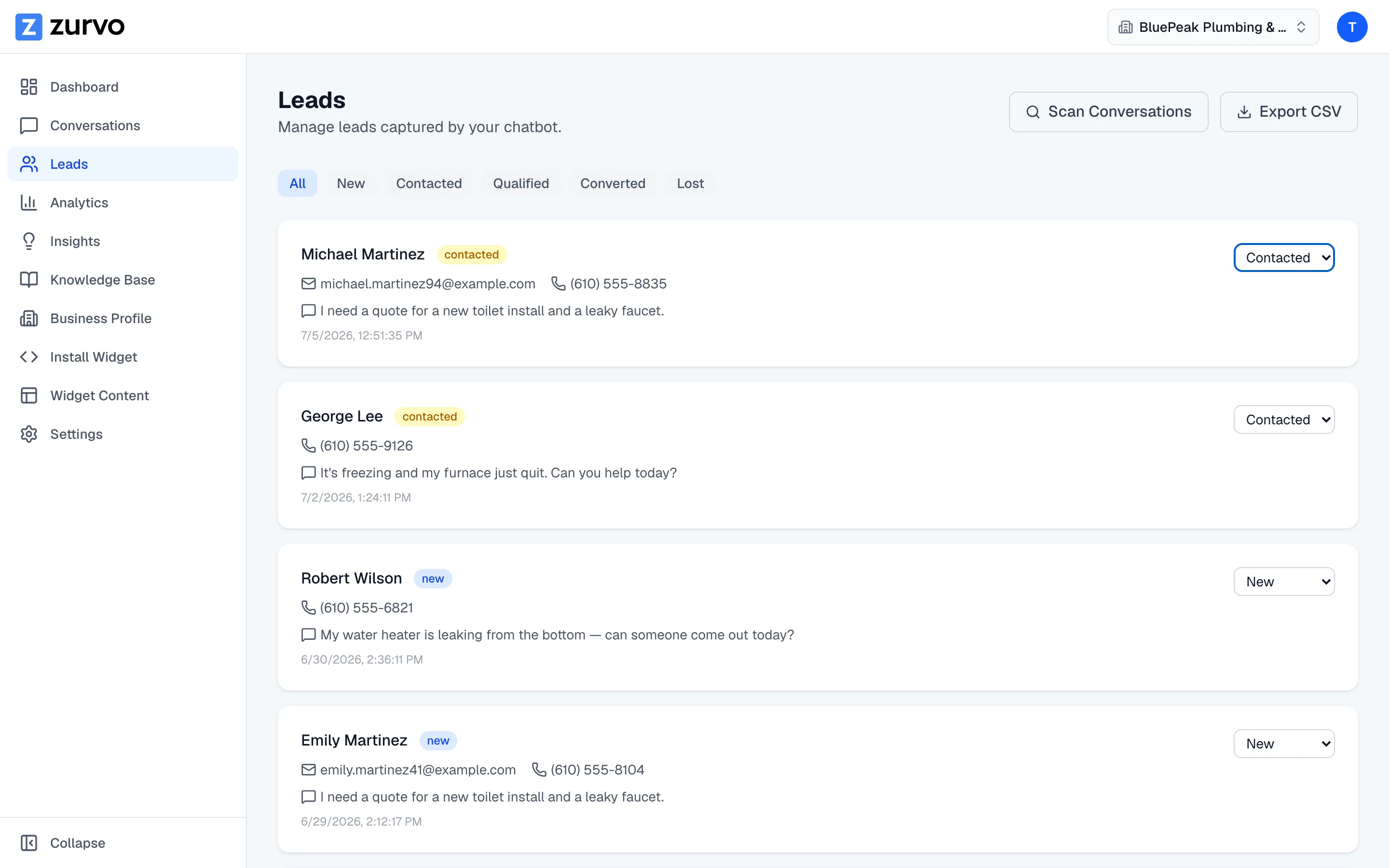Click the Insights lightbulb icon
This screenshot has width=1389, height=868.
tap(29, 241)
